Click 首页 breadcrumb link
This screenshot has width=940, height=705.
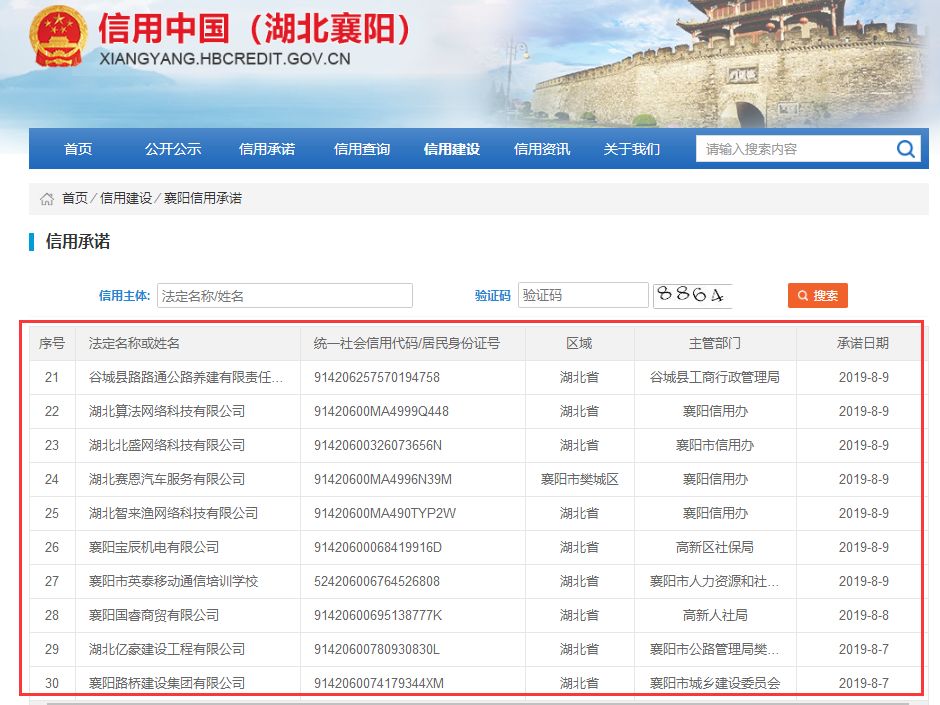pos(75,198)
